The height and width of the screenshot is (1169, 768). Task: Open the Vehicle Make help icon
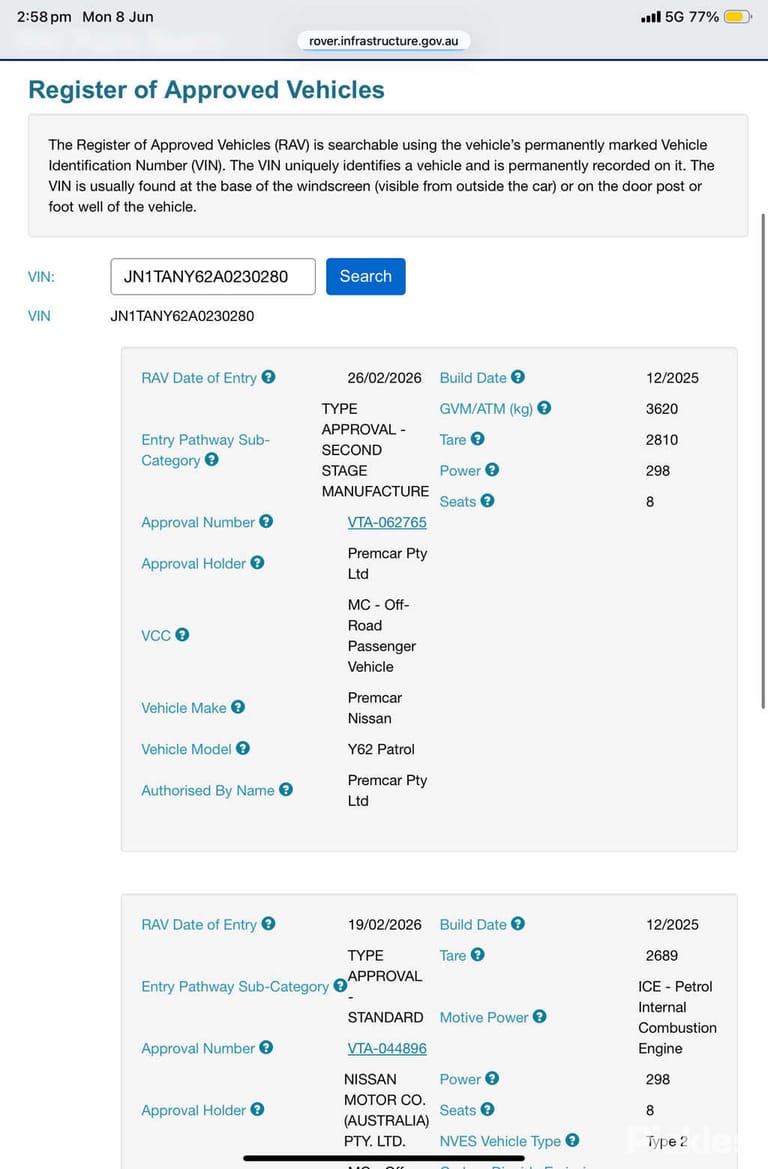coord(238,707)
